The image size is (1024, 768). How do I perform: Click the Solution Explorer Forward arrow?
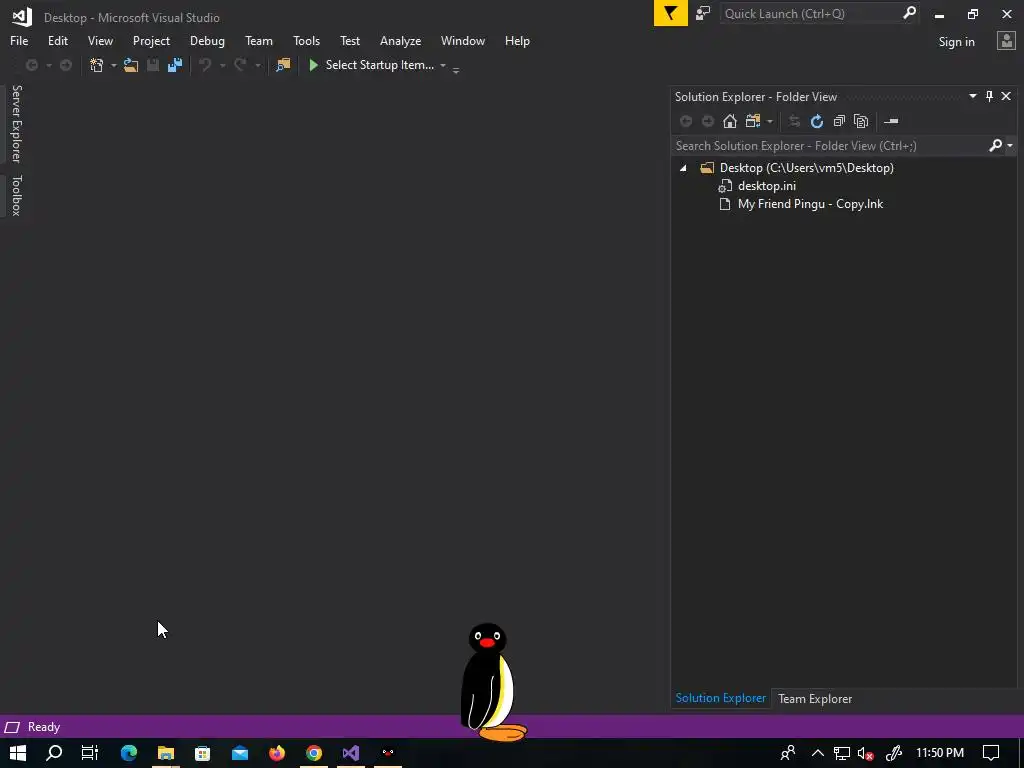pos(708,121)
